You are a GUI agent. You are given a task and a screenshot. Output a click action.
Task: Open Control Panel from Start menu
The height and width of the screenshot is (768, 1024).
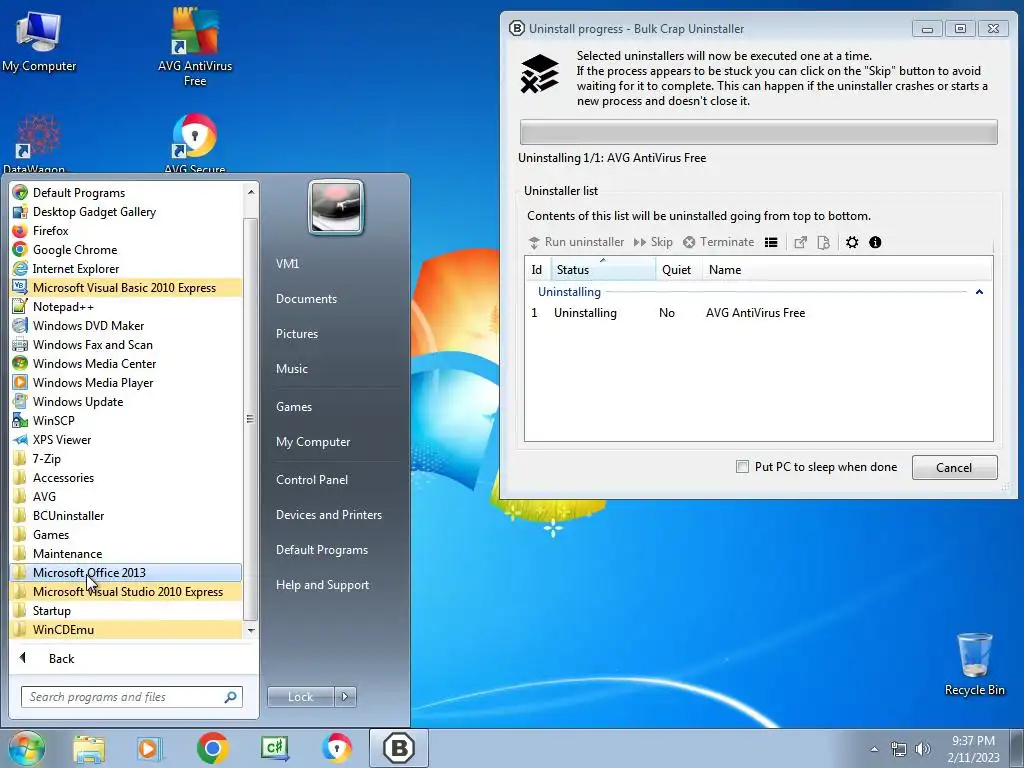click(x=312, y=479)
